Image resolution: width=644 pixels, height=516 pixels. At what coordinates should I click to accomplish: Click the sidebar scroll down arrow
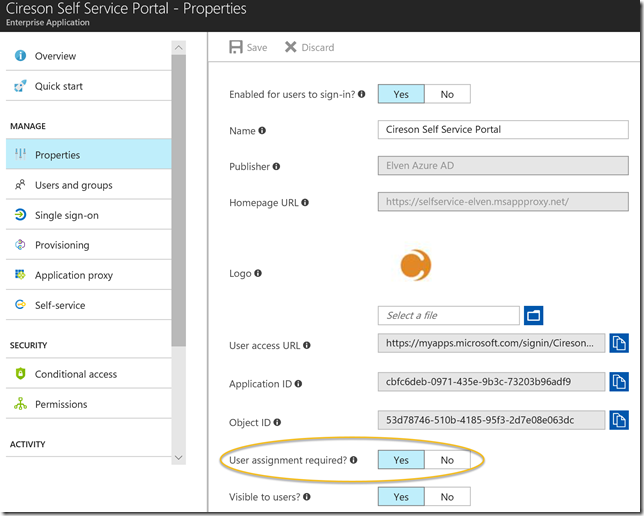(x=179, y=457)
